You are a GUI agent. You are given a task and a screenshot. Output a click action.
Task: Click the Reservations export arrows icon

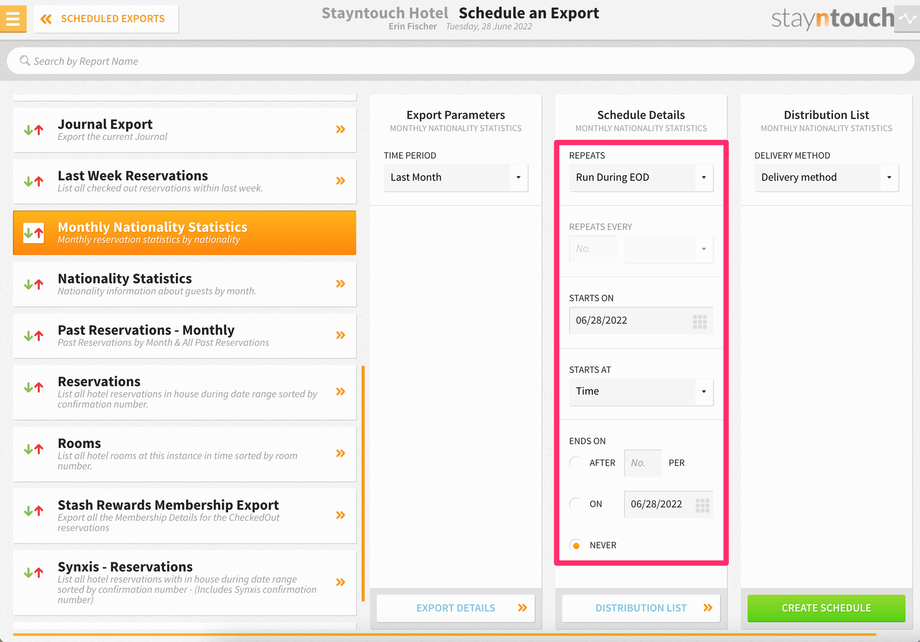(33, 387)
